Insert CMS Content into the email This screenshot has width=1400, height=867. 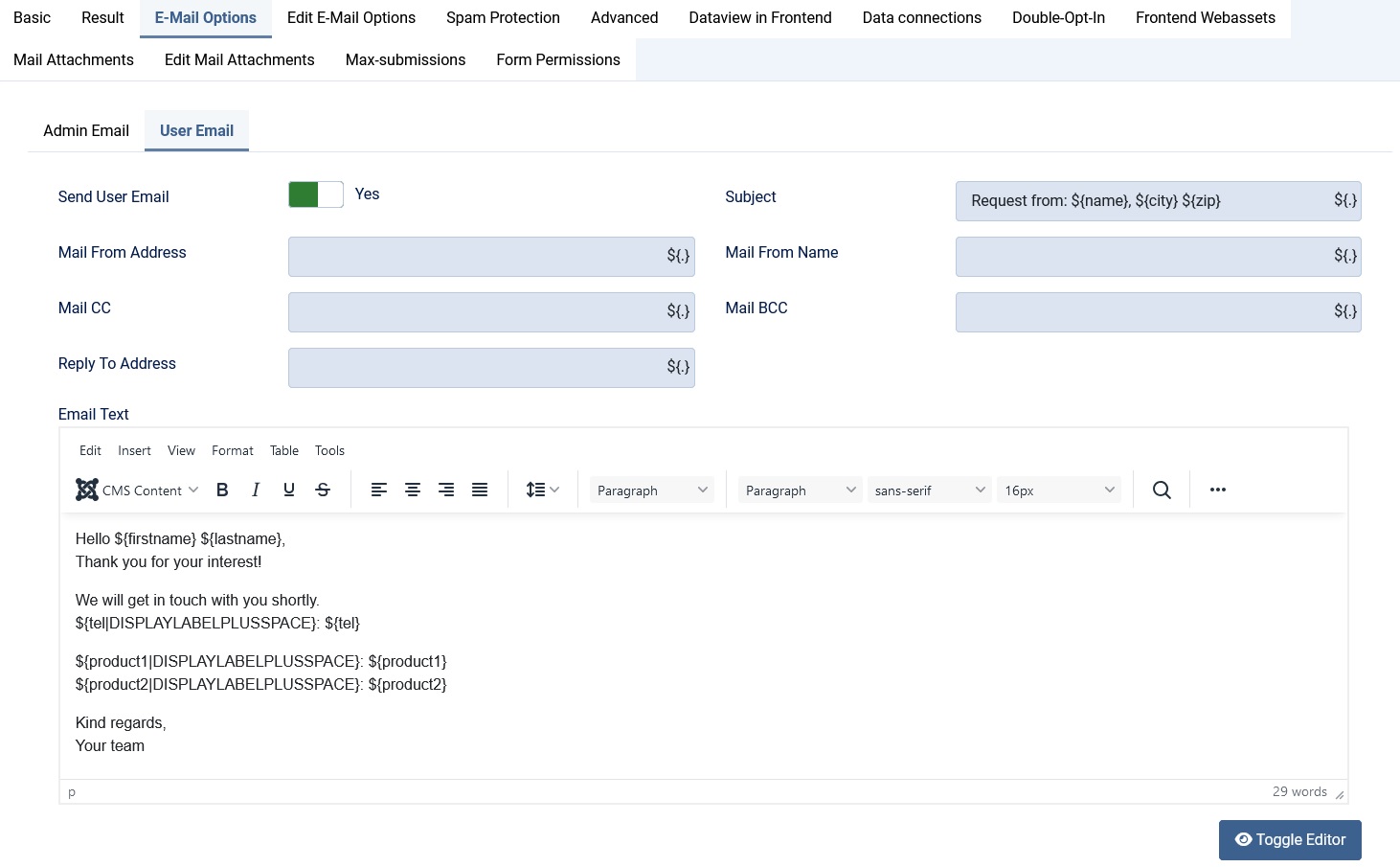pyautogui.click(x=137, y=490)
